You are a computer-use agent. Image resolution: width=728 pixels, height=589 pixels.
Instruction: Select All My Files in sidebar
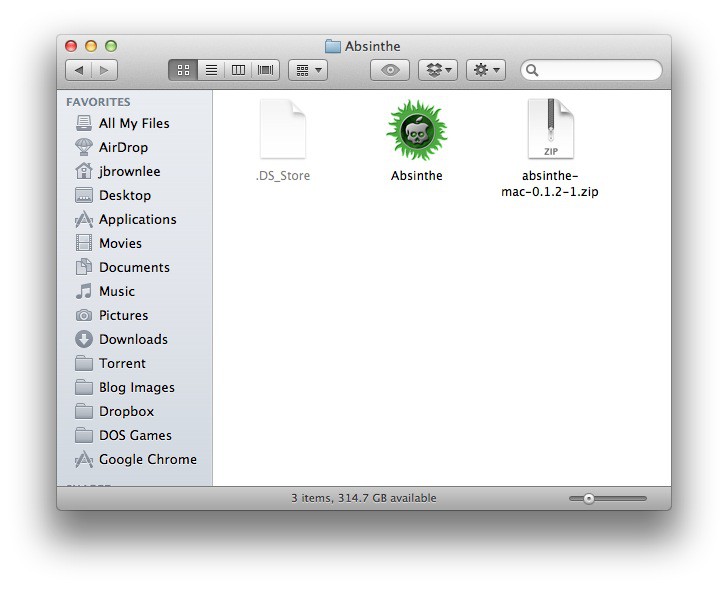pyautogui.click(x=133, y=123)
